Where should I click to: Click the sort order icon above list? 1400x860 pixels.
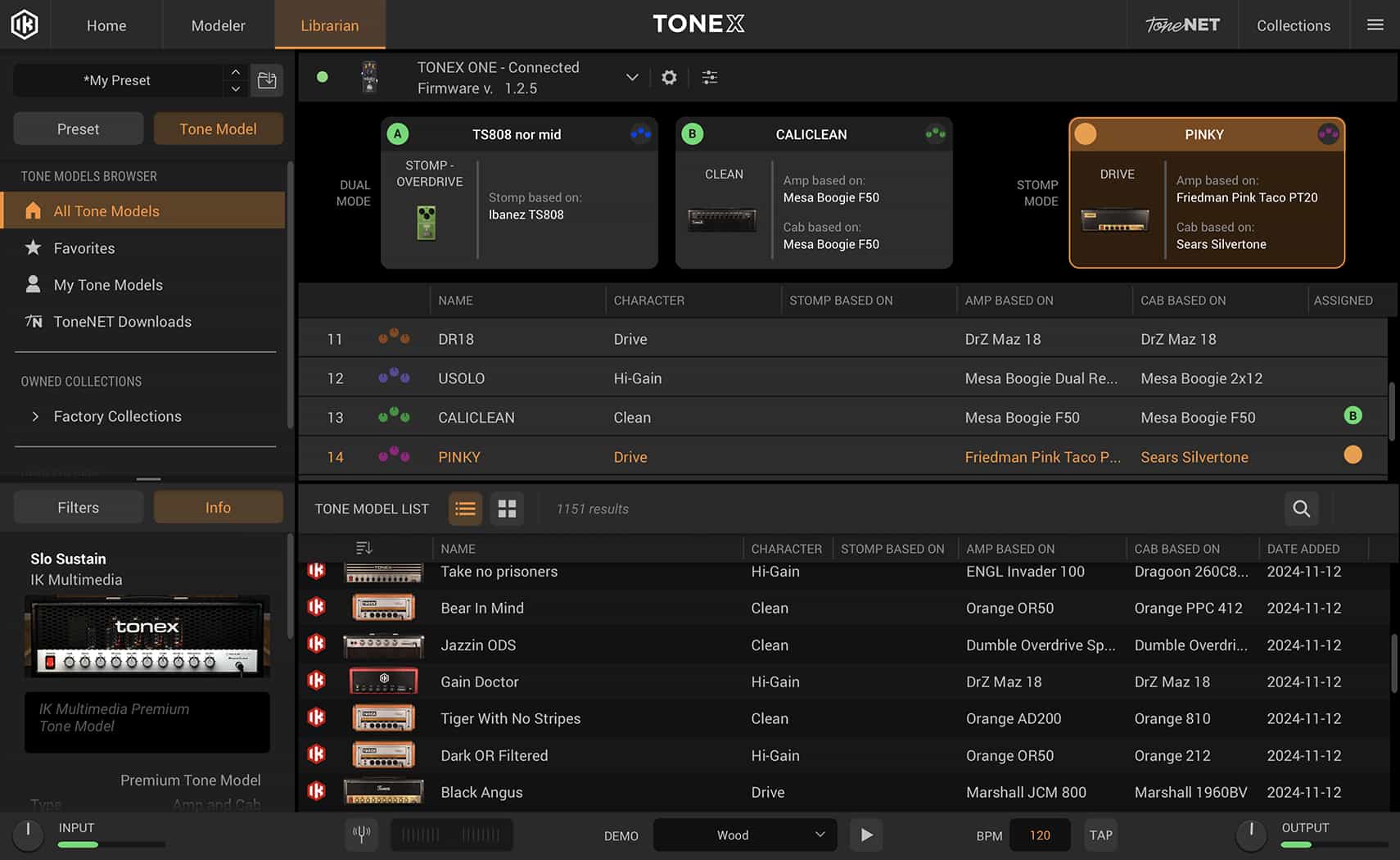point(364,548)
